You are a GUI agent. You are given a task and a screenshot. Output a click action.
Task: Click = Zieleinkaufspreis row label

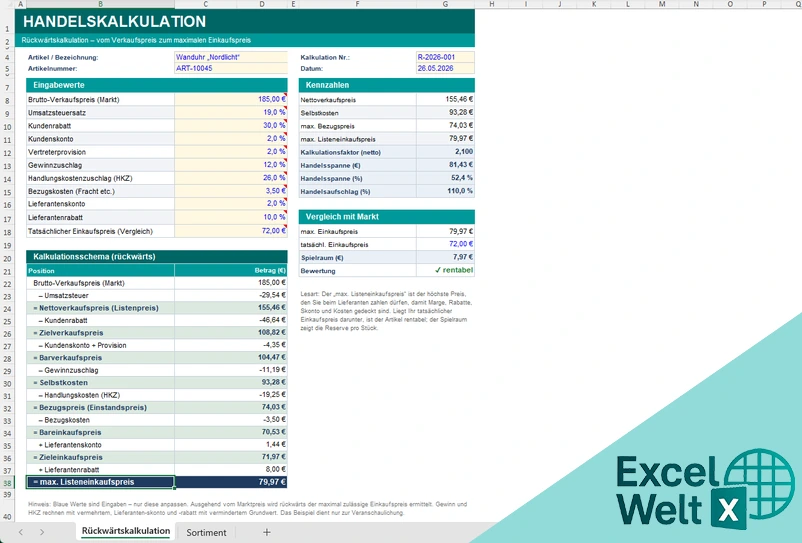[x=101, y=457]
